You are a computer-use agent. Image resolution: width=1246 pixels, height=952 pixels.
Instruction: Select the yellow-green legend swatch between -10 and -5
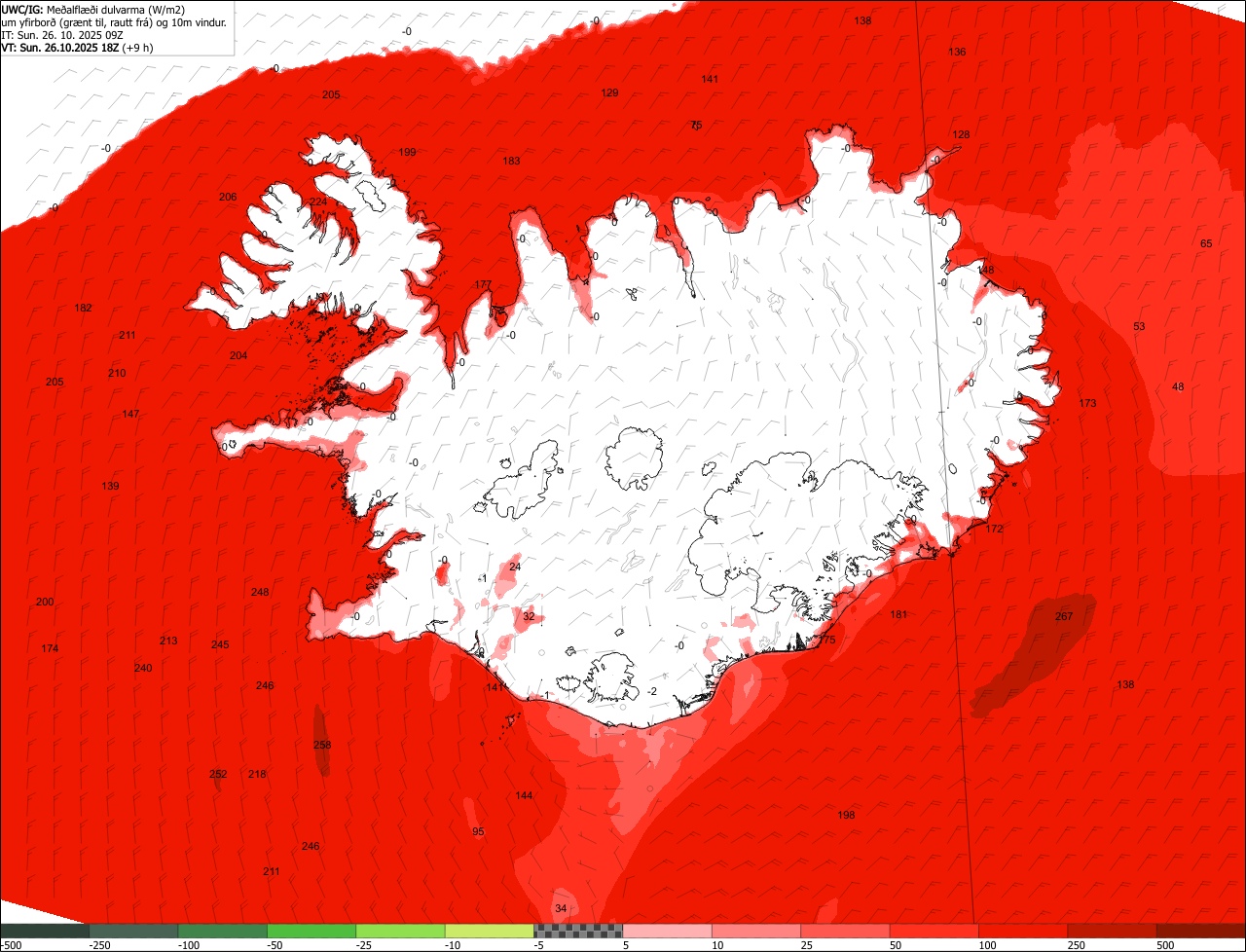(489, 931)
